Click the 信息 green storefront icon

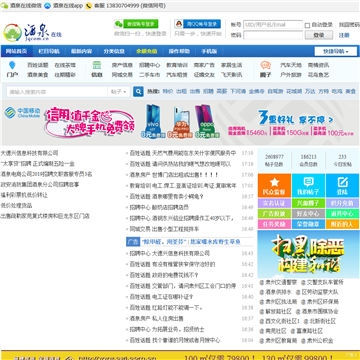pos(97,65)
